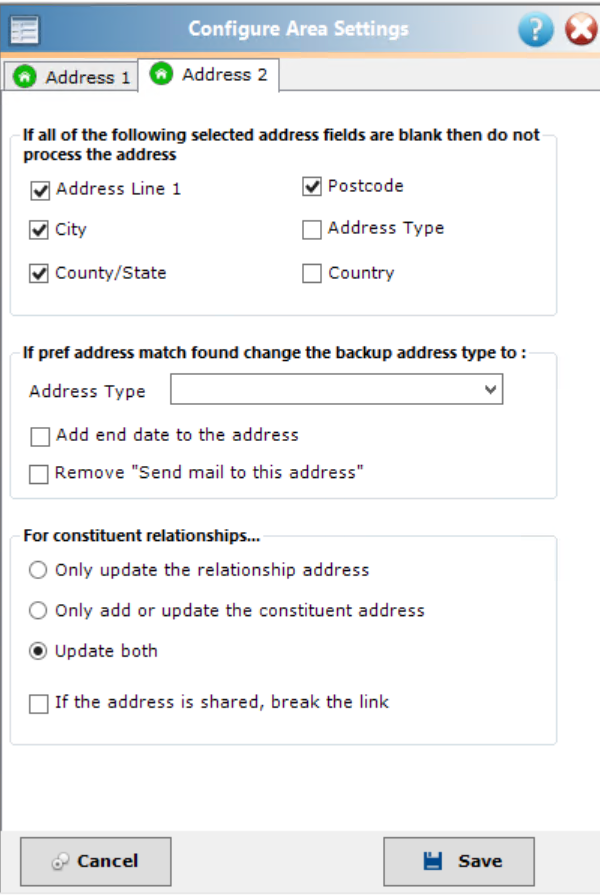Image resolution: width=600 pixels, height=895 pixels.
Task: Tick the Country checkbox
Action: (x=312, y=273)
